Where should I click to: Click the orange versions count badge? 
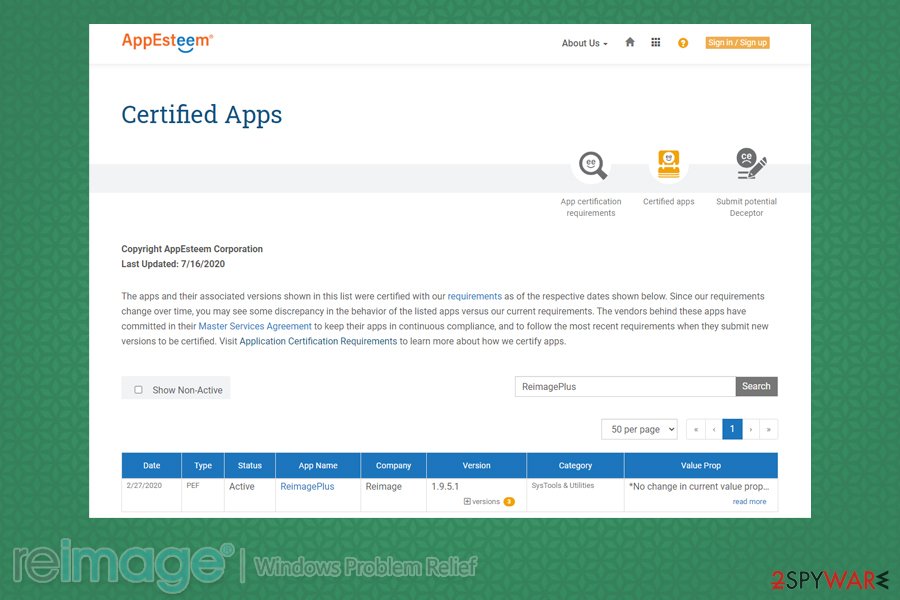(509, 501)
